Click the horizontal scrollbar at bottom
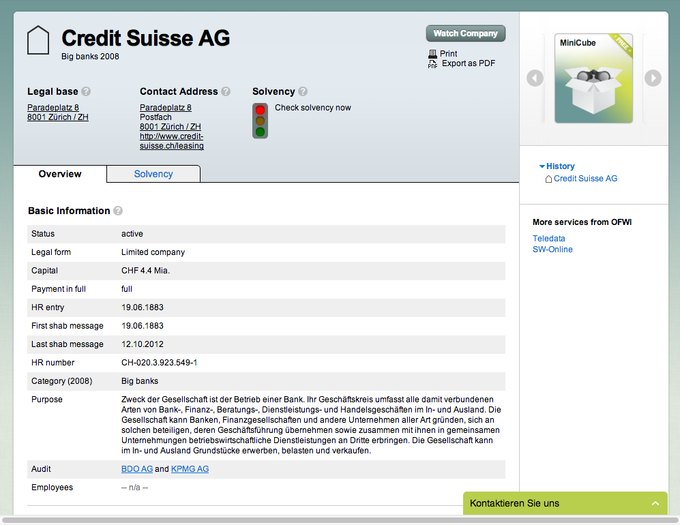The height and width of the screenshot is (525, 680). [x=340, y=520]
